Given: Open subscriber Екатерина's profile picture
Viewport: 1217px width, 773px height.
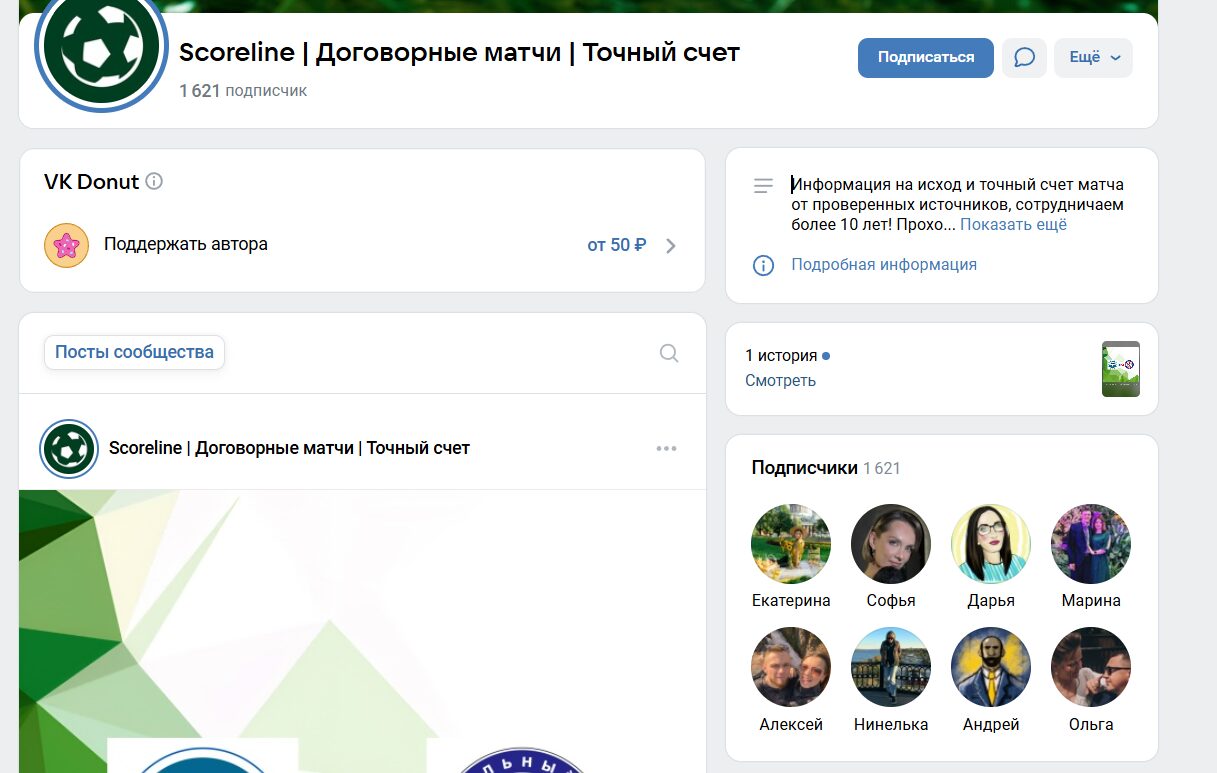Looking at the screenshot, I should [791, 544].
